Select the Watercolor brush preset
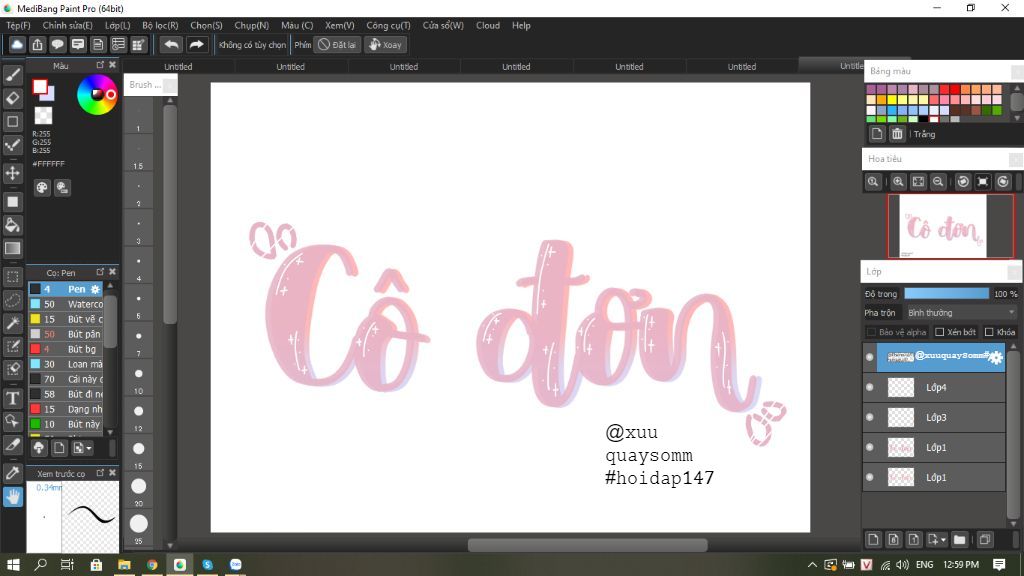Screen dimensions: 1024x576 pyautogui.click(x=65, y=304)
